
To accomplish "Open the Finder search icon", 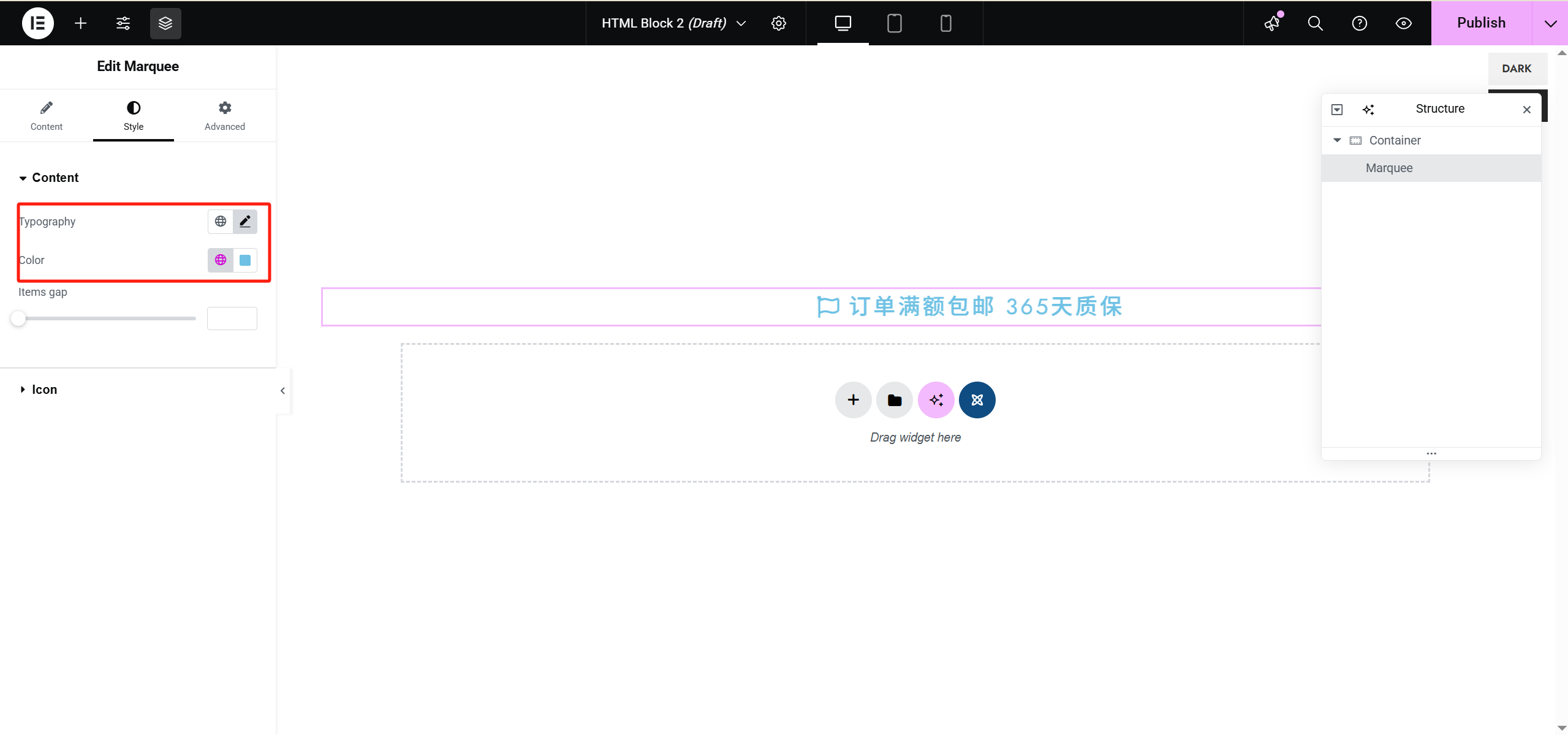I will click(1314, 23).
